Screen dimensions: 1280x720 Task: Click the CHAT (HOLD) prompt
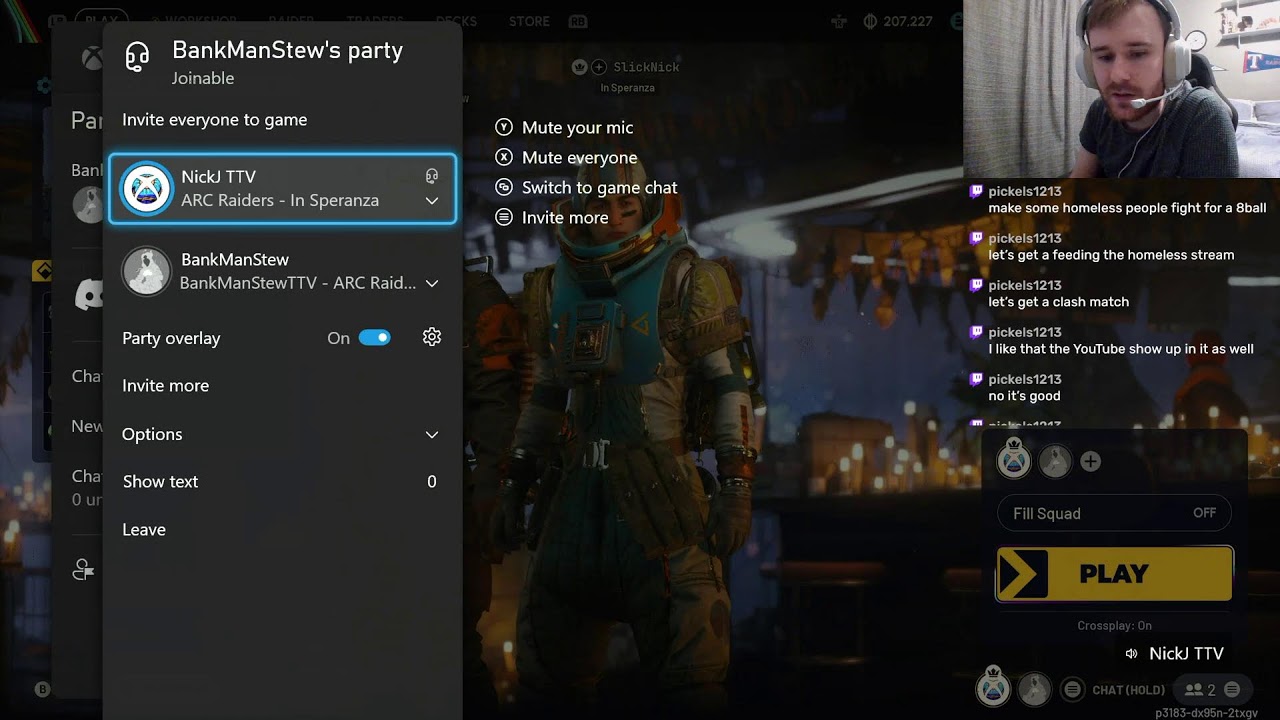click(x=1128, y=690)
